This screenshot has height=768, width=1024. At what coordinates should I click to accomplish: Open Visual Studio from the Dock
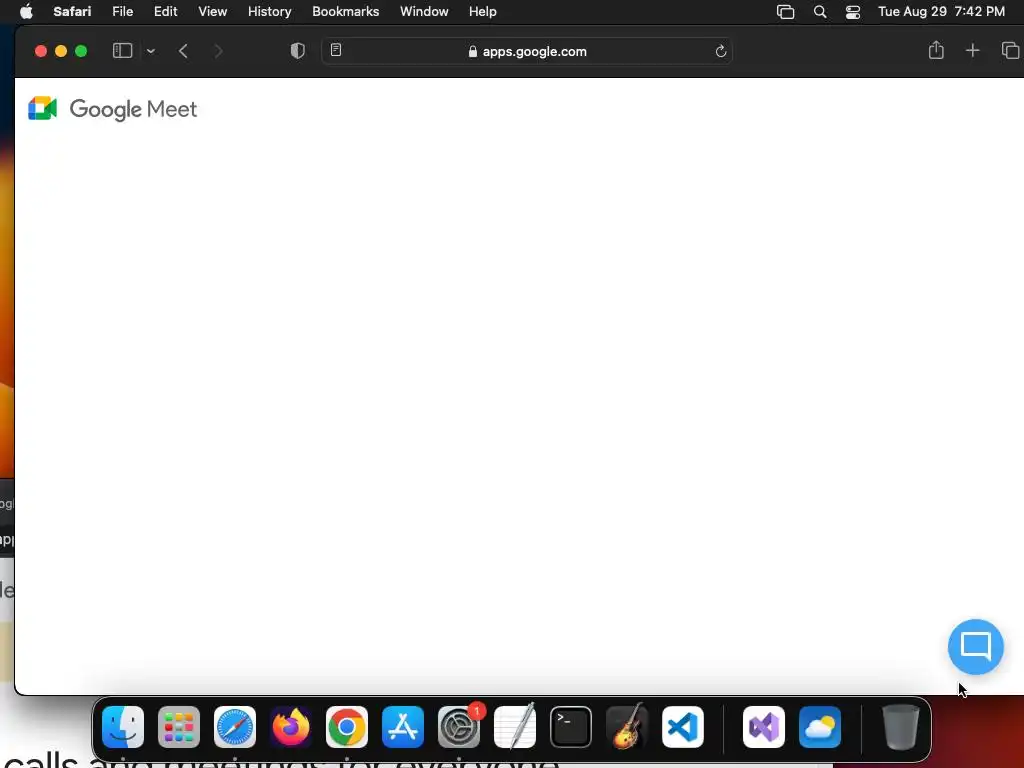(x=764, y=727)
